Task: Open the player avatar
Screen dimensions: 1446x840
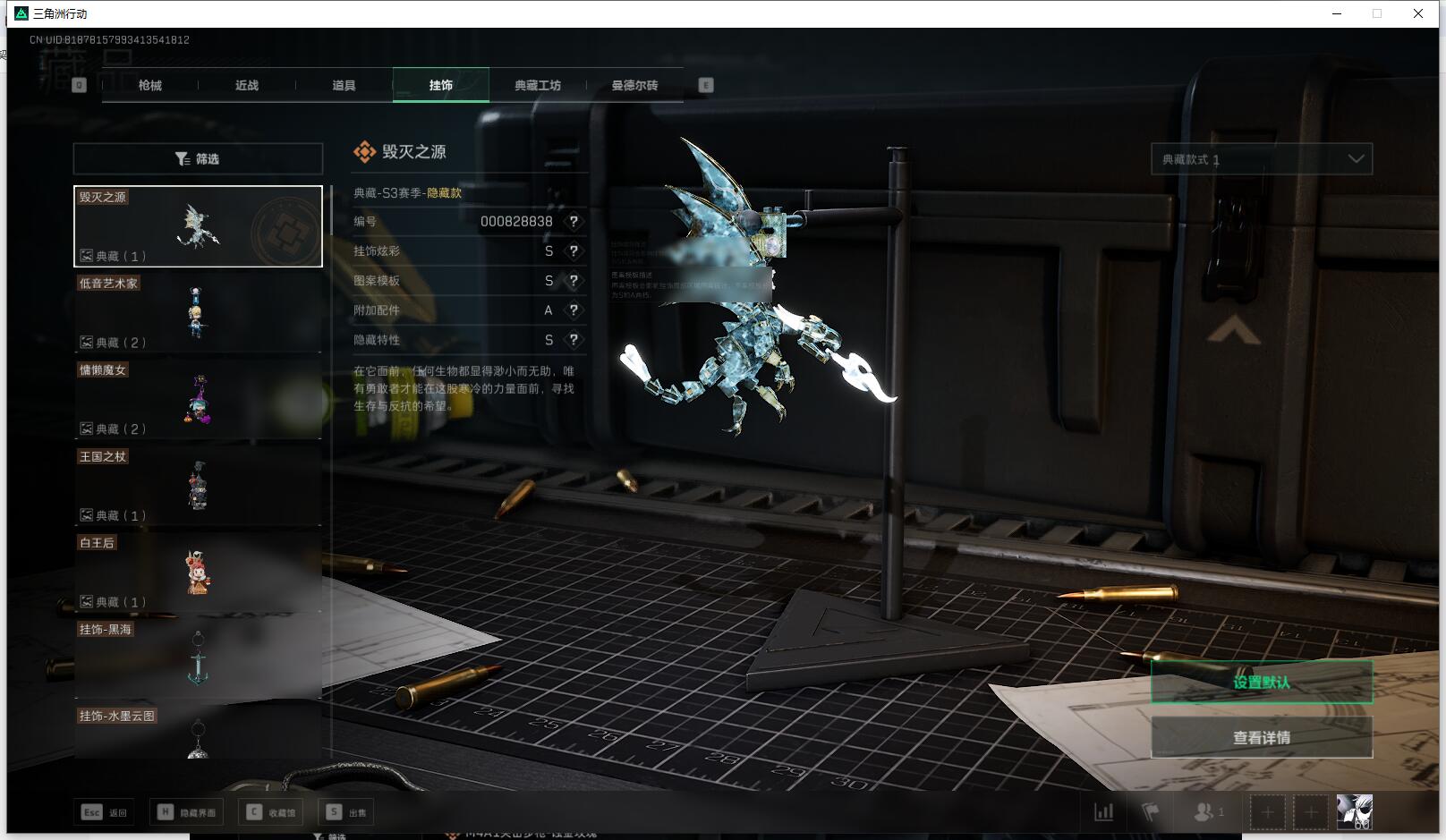Action: (1355, 812)
